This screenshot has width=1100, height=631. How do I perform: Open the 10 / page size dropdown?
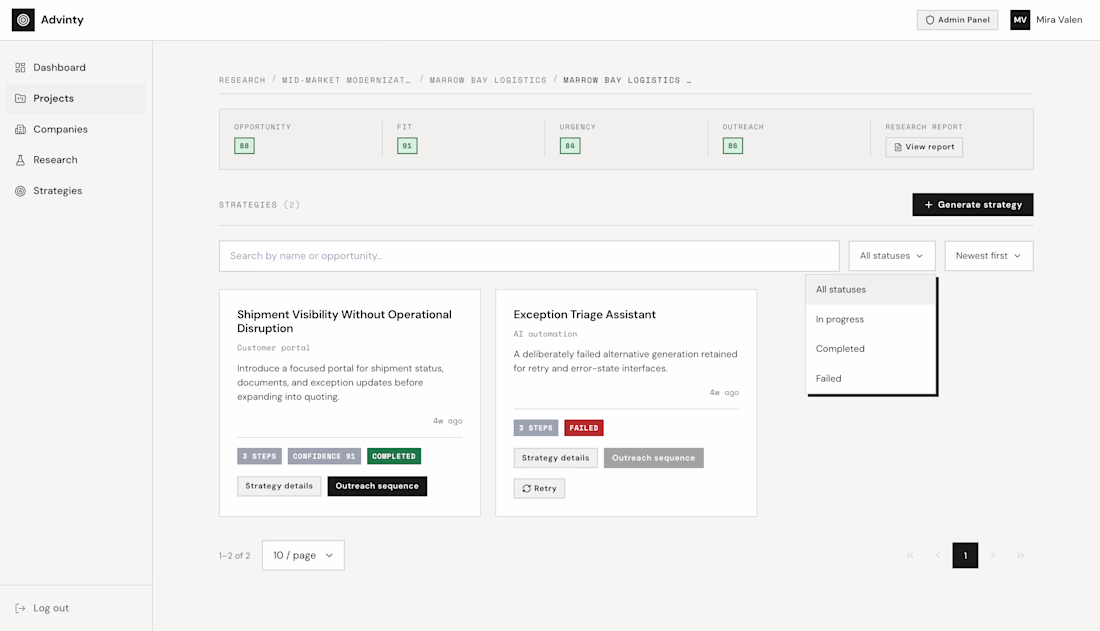pyautogui.click(x=303, y=555)
